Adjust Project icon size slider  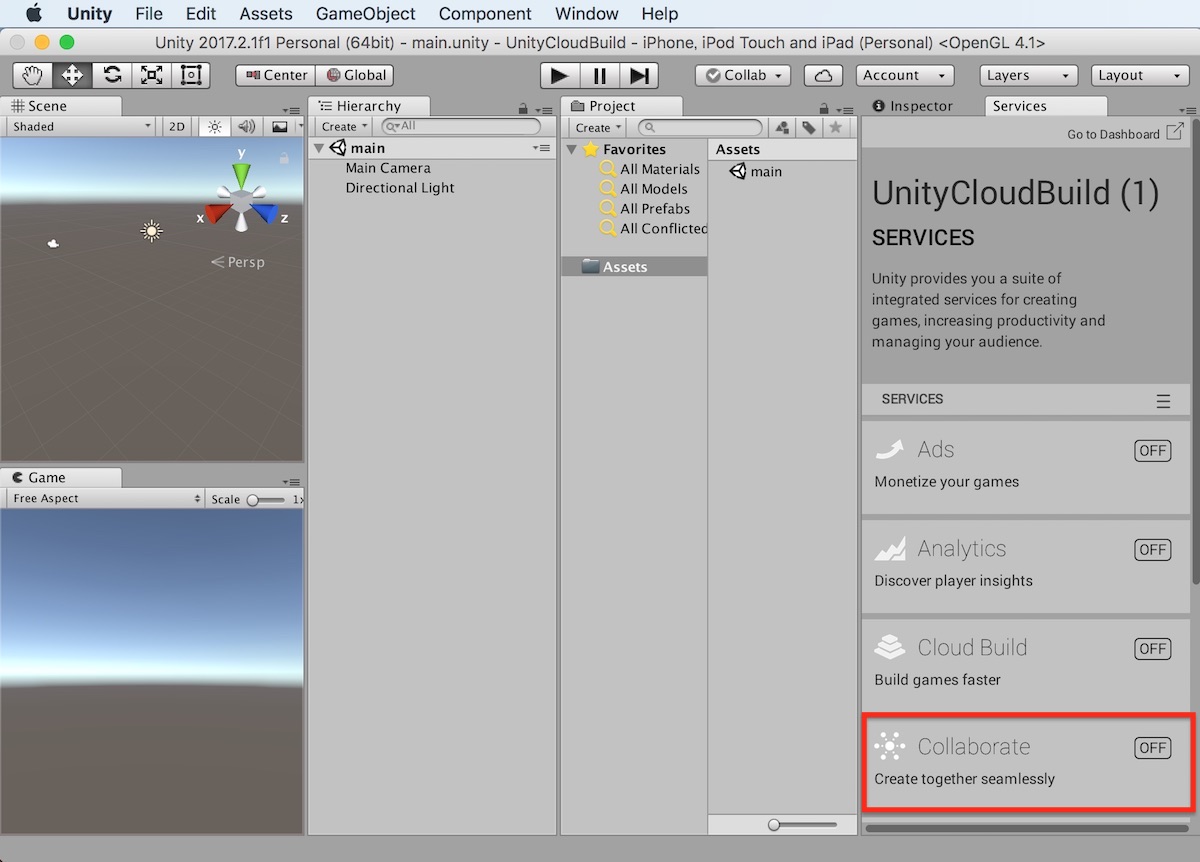[802, 825]
